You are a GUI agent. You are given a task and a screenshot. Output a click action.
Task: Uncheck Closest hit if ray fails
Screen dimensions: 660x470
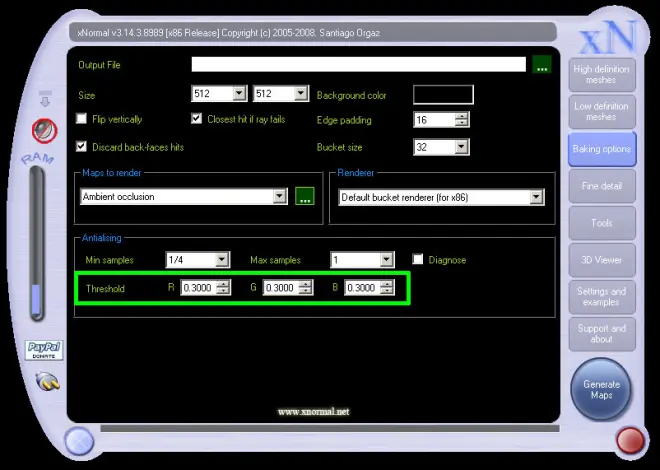[196, 119]
